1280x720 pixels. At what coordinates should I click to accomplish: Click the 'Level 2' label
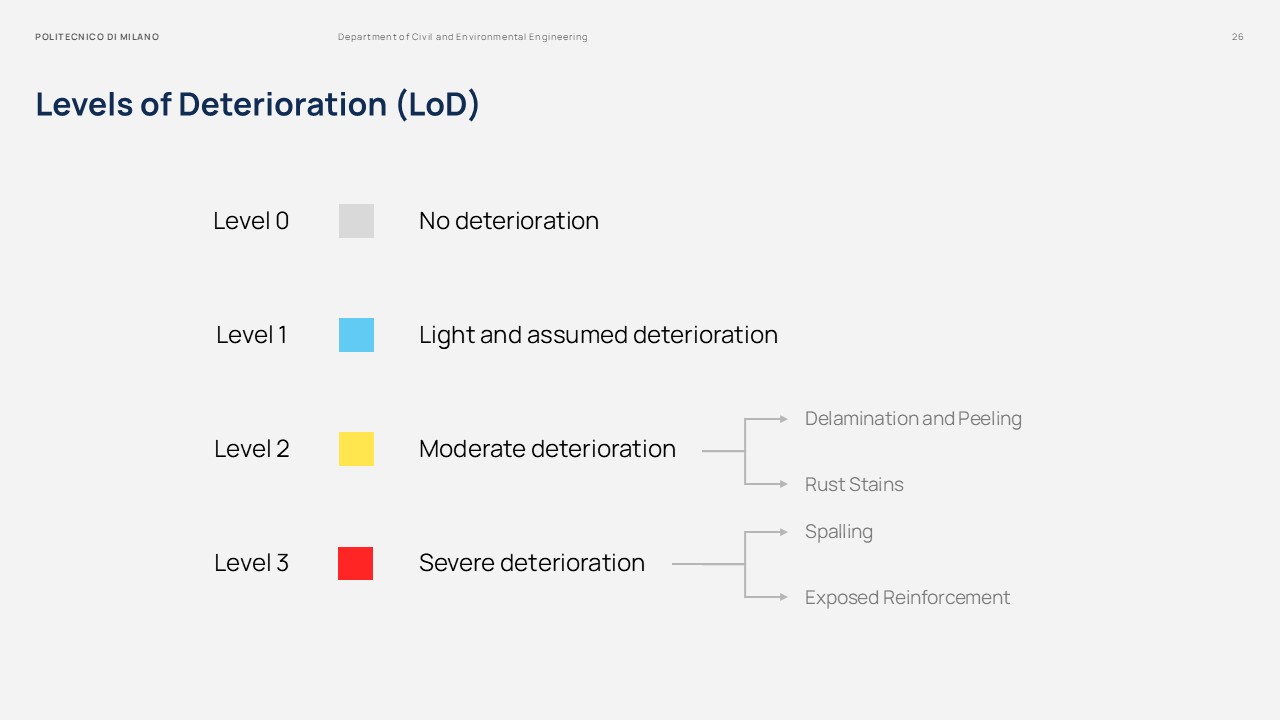[x=251, y=449]
